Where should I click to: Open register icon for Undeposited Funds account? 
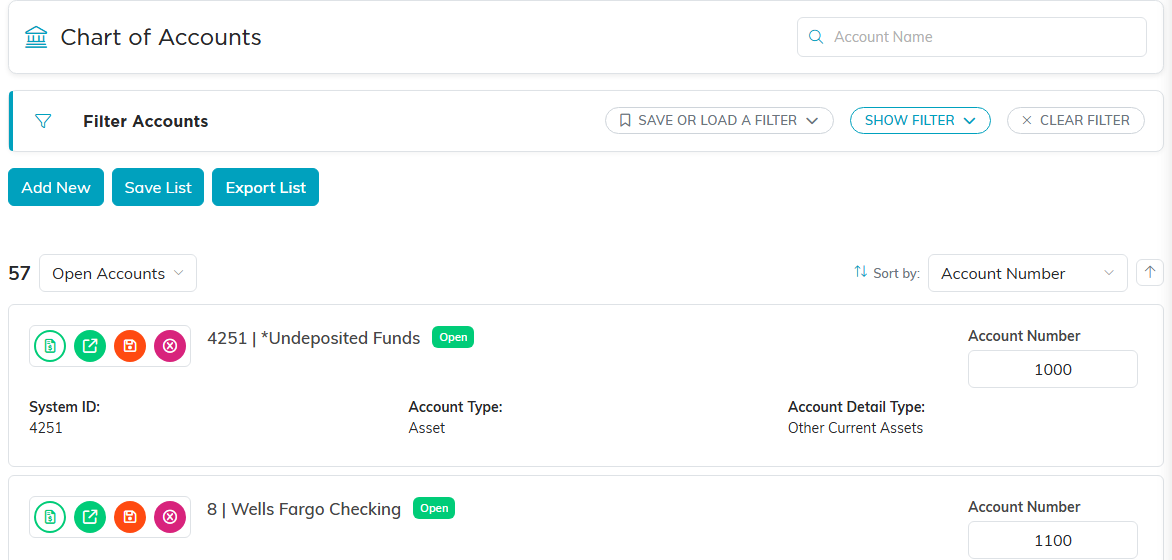pos(50,346)
